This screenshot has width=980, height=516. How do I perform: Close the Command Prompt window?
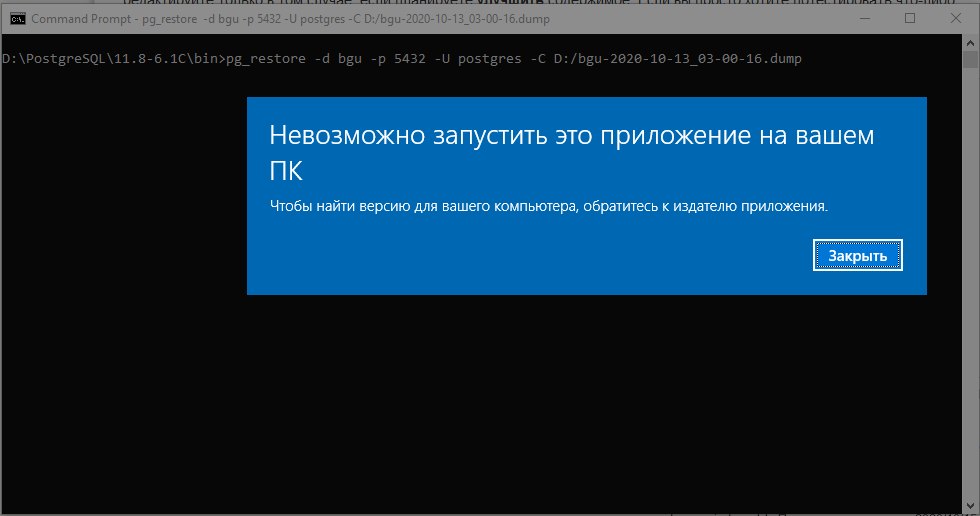click(956, 18)
